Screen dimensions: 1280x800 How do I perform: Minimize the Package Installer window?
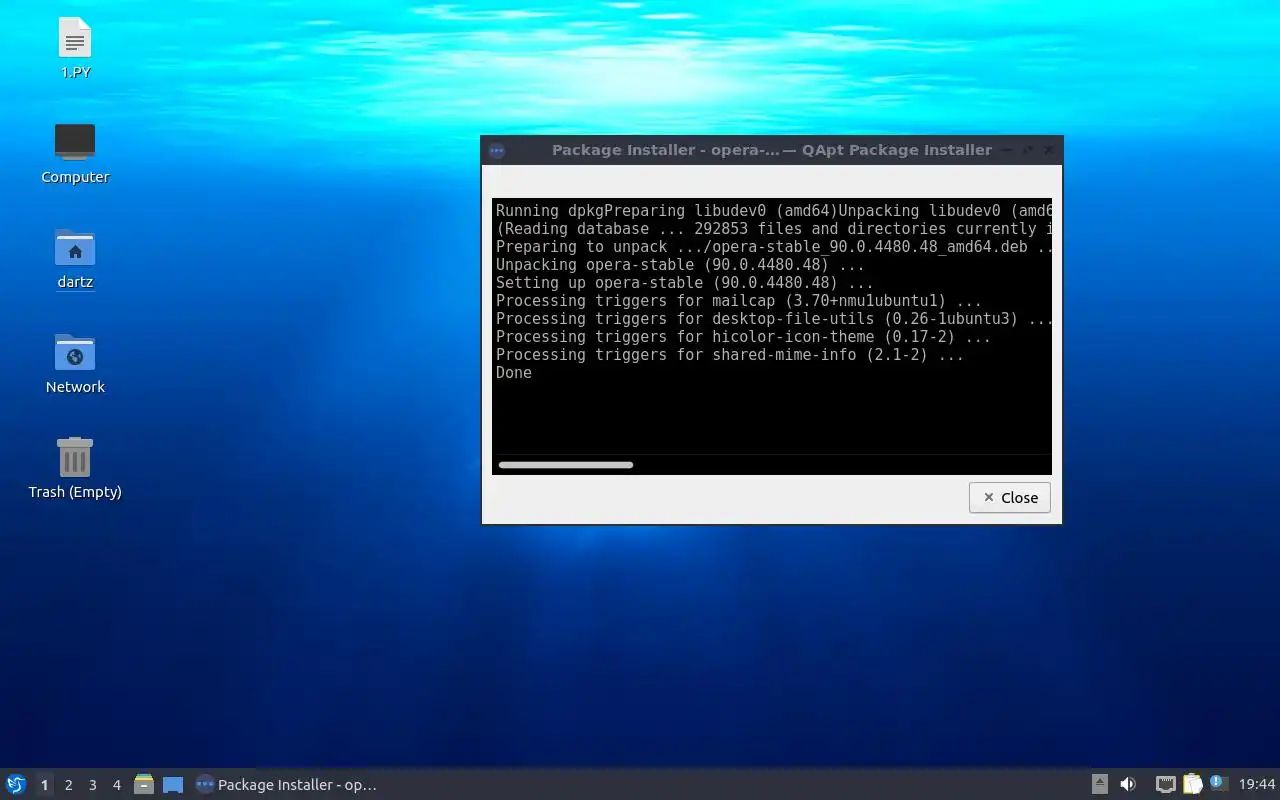1007,150
